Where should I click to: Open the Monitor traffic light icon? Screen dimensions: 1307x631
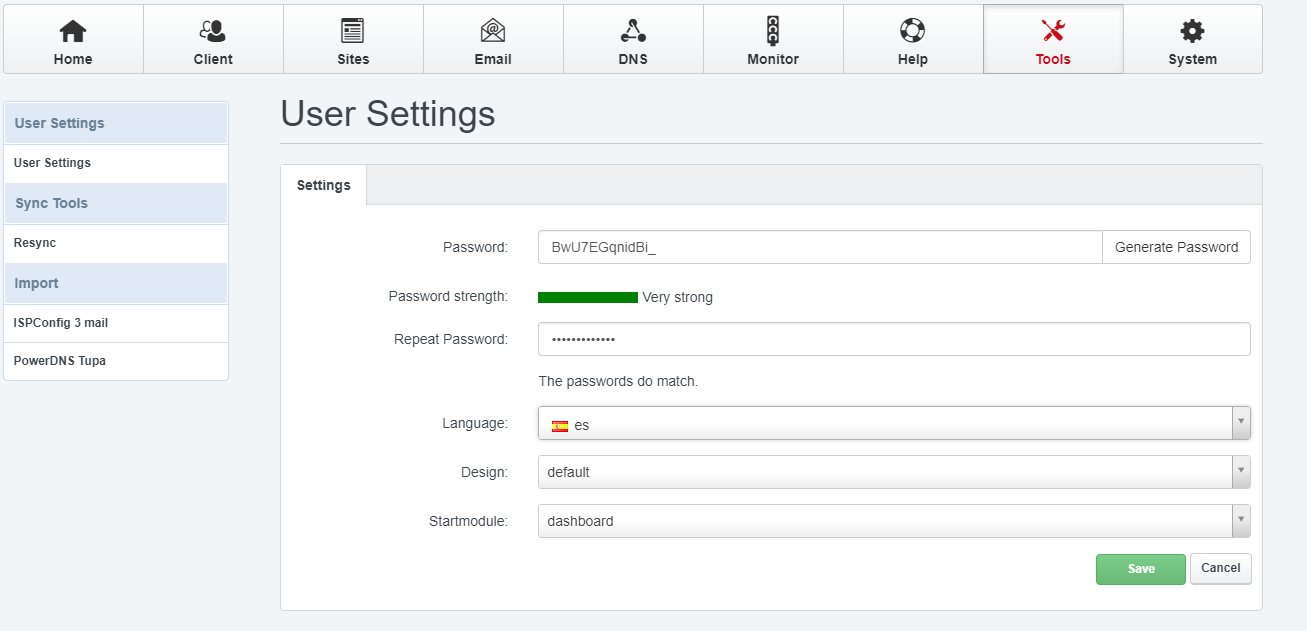click(x=773, y=31)
